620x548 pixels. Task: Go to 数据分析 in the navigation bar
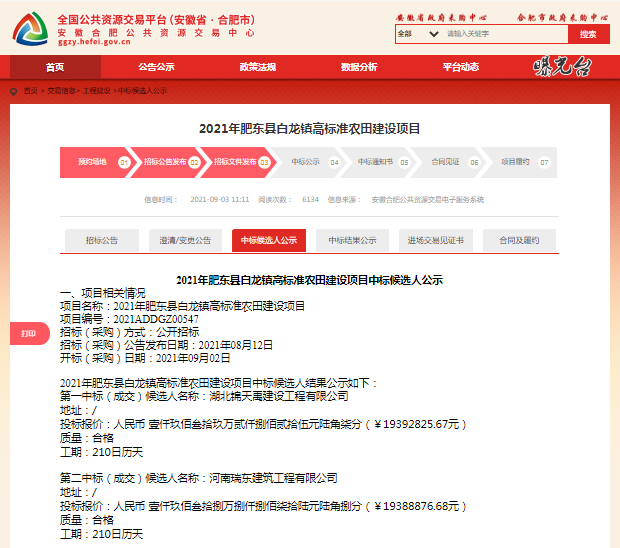[359, 67]
